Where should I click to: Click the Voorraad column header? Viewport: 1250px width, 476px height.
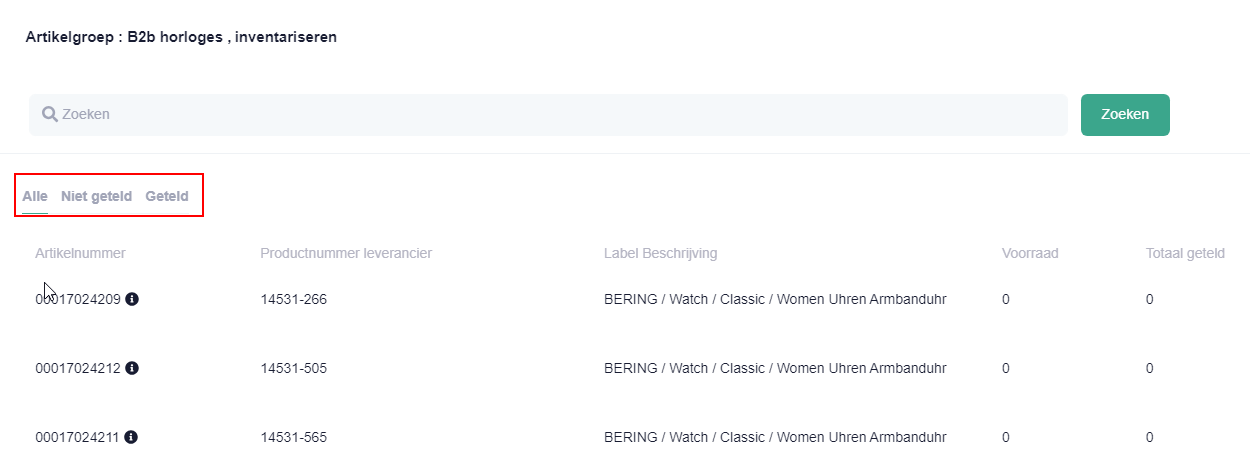tap(1030, 253)
